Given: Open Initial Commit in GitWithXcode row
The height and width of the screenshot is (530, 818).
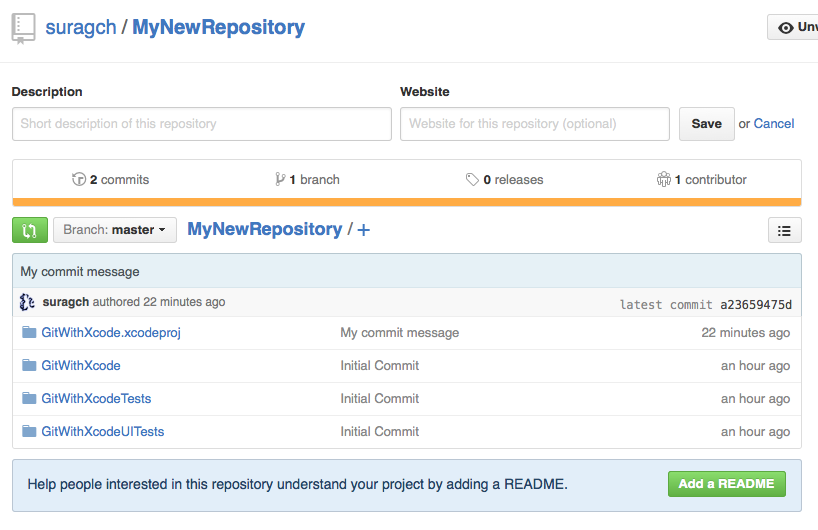Looking at the screenshot, I should pyautogui.click(x=380, y=366).
